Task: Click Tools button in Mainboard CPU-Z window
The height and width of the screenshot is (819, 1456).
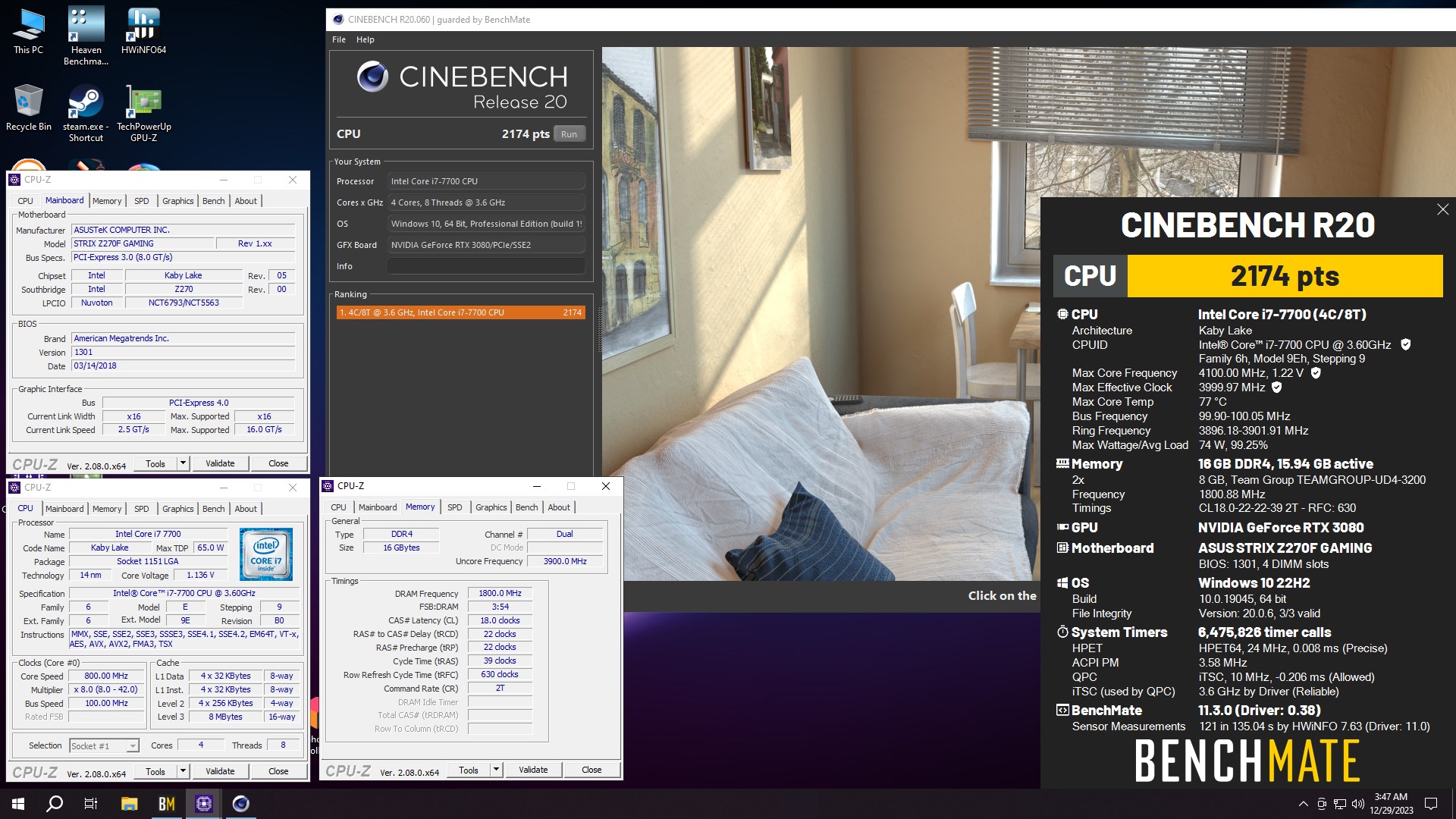Action: click(155, 463)
